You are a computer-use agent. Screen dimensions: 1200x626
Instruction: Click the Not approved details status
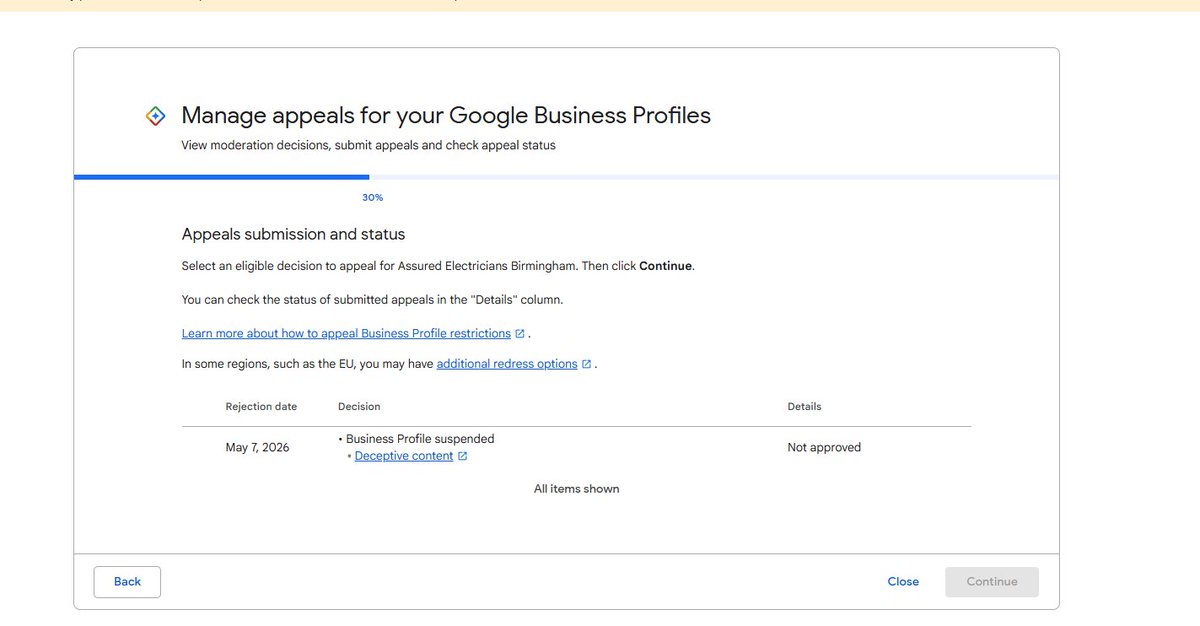pyautogui.click(x=824, y=448)
